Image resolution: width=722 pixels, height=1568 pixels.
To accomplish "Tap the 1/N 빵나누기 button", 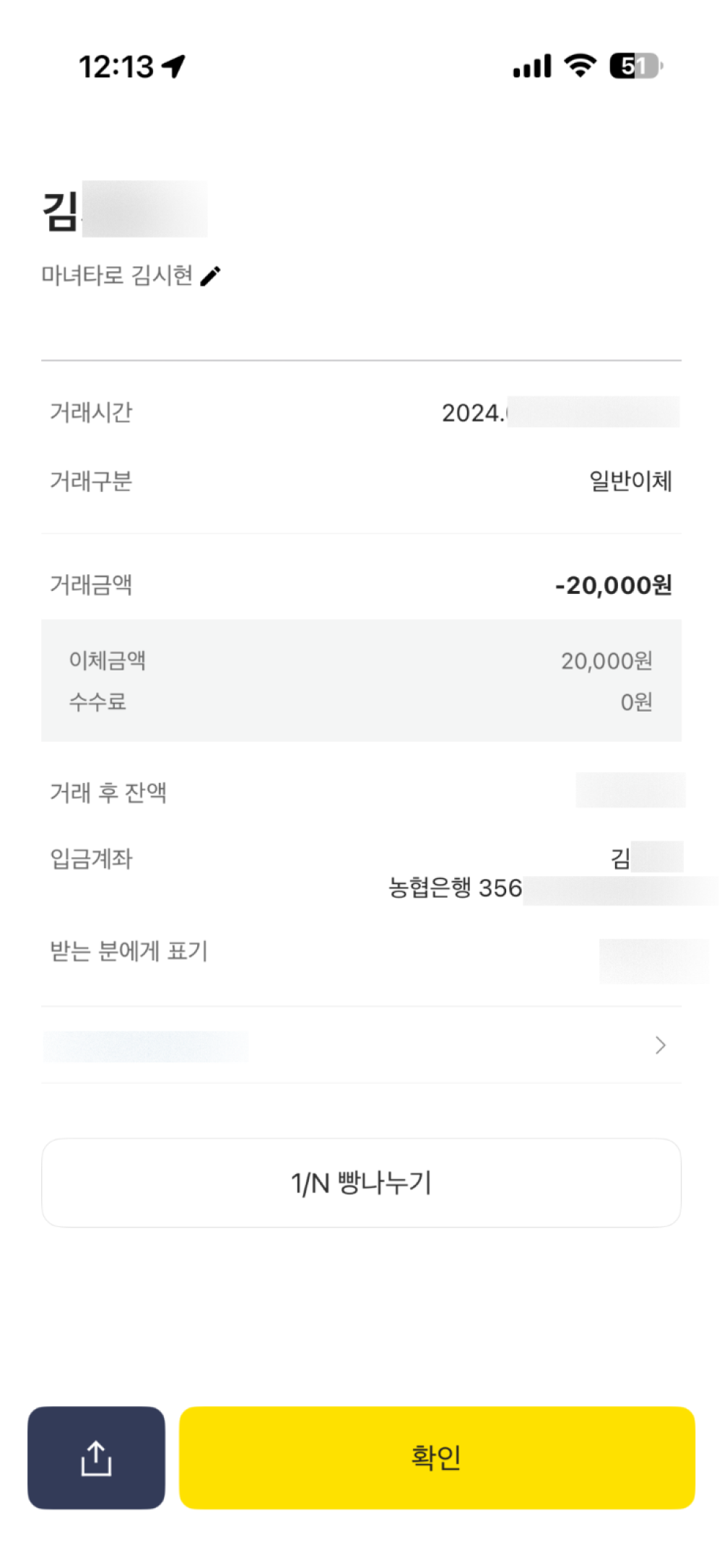I will [x=361, y=1183].
